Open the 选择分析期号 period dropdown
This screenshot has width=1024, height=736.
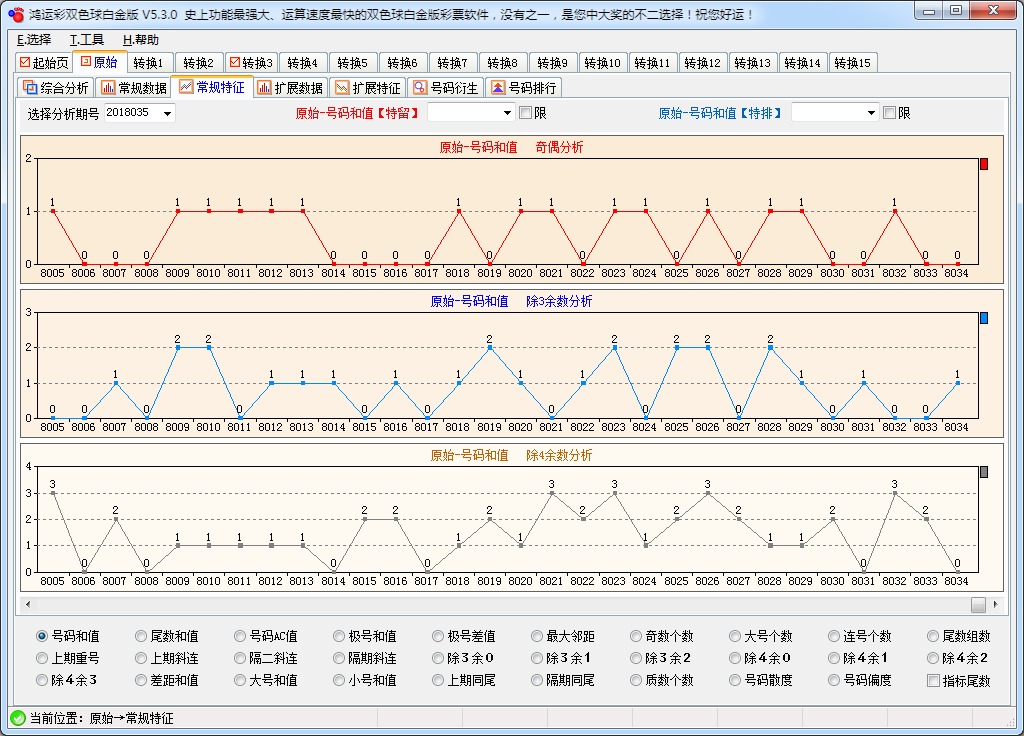tap(167, 113)
